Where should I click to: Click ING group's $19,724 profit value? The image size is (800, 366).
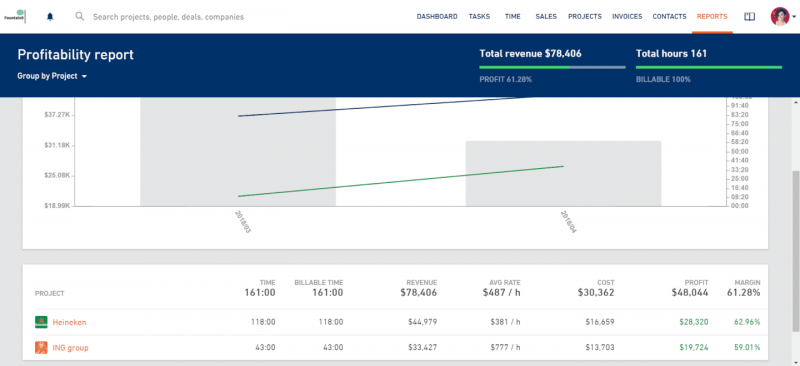[694, 348]
